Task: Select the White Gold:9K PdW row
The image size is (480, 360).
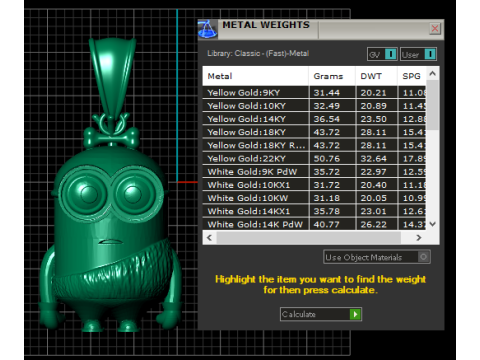Action: tap(314, 172)
